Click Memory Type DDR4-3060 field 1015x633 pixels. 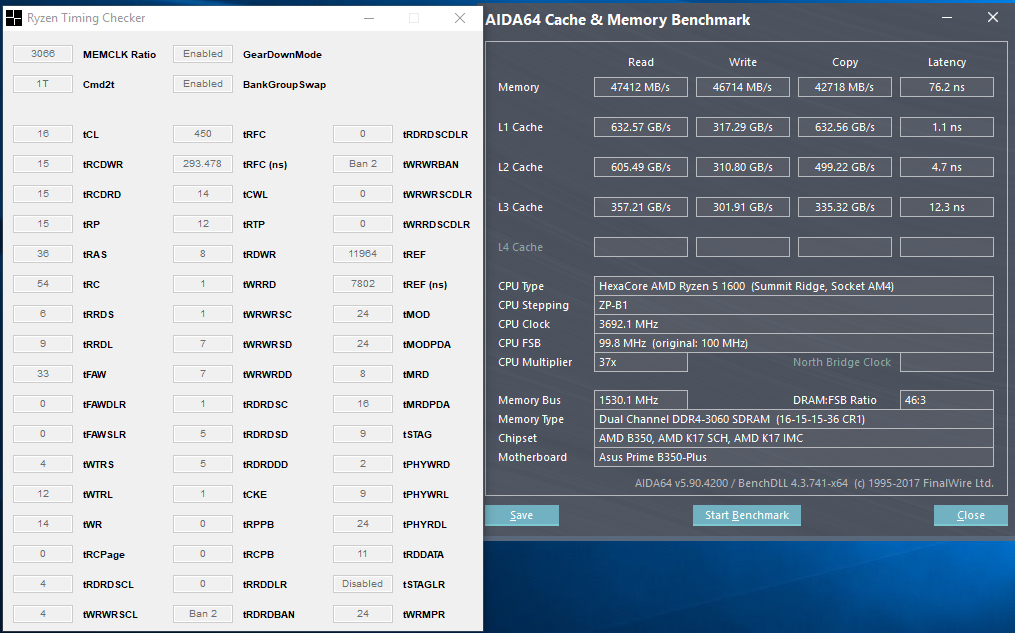794,419
